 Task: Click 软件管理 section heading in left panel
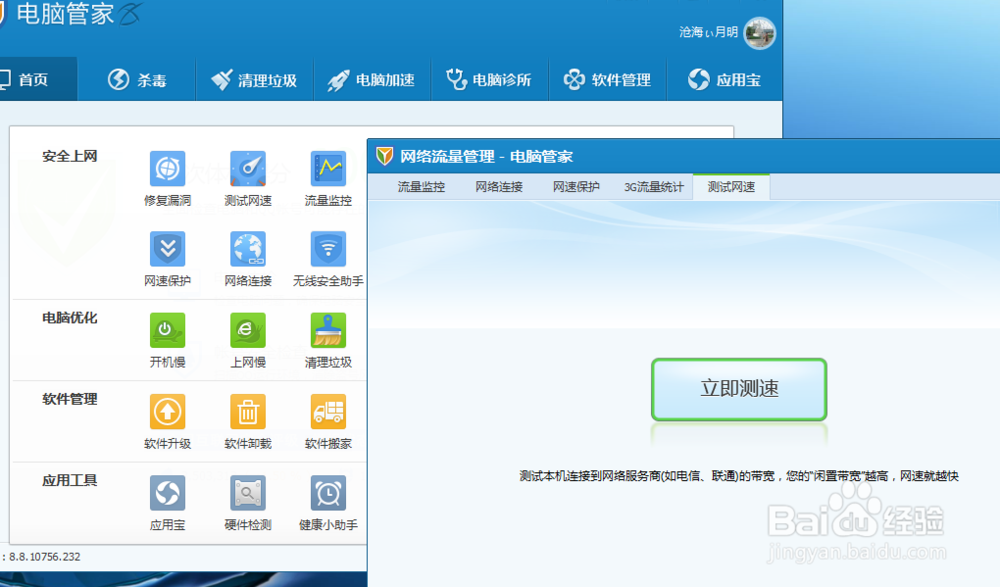(x=70, y=399)
